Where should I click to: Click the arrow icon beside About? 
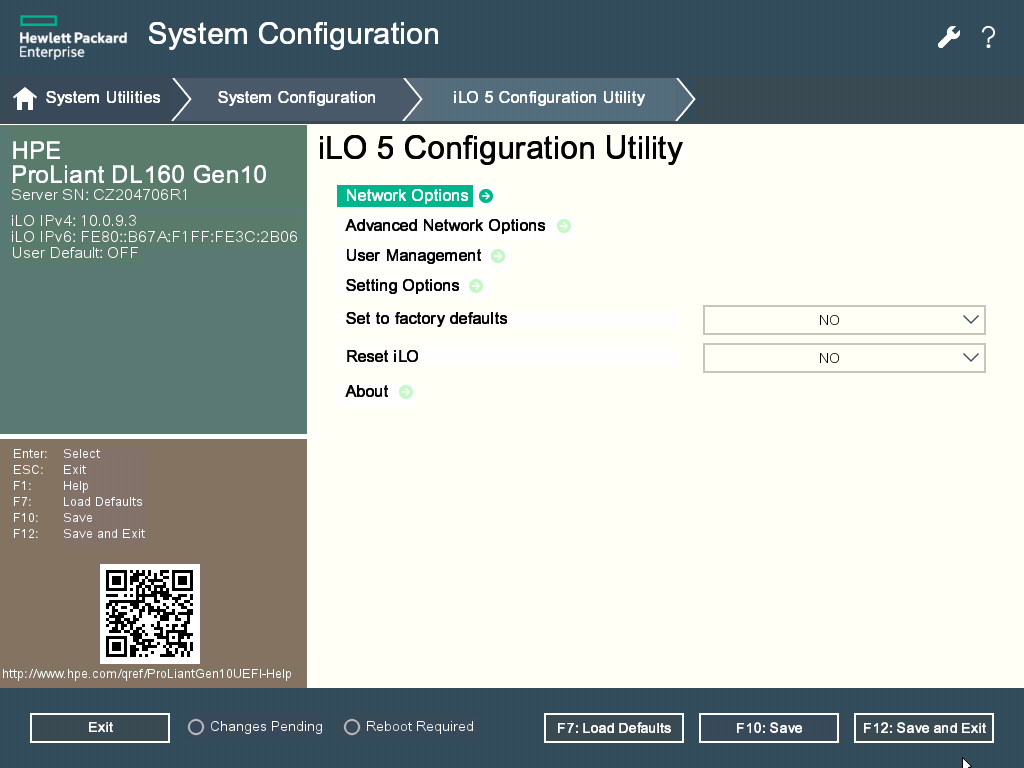pyautogui.click(x=406, y=392)
